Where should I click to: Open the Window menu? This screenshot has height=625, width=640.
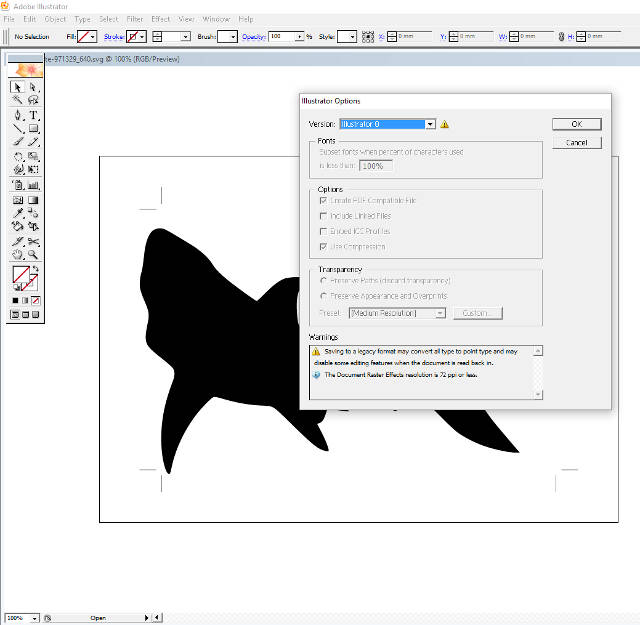click(216, 19)
